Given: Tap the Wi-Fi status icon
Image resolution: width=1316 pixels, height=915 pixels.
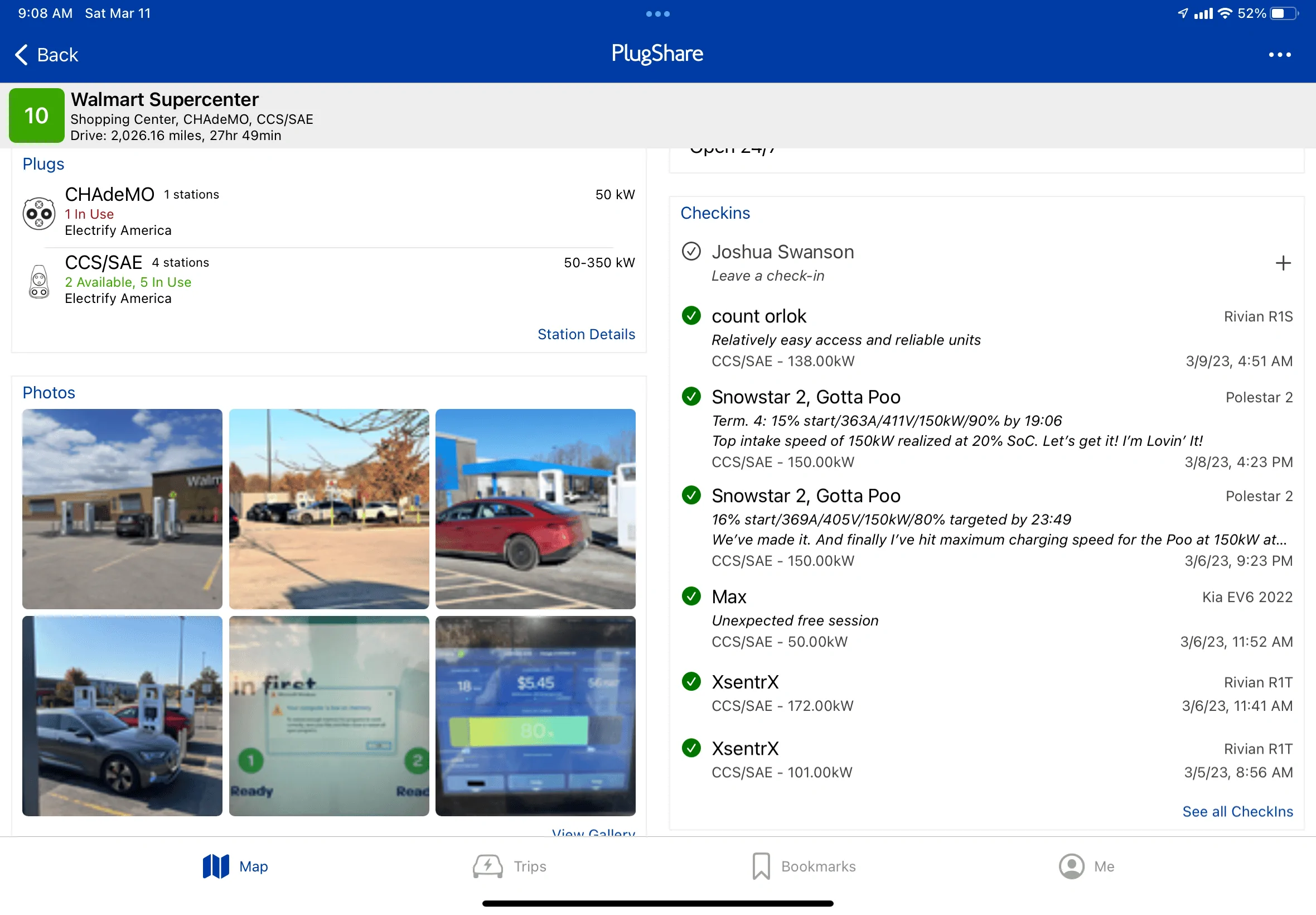Looking at the screenshot, I should pyautogui.click(x=1225, y=13).
